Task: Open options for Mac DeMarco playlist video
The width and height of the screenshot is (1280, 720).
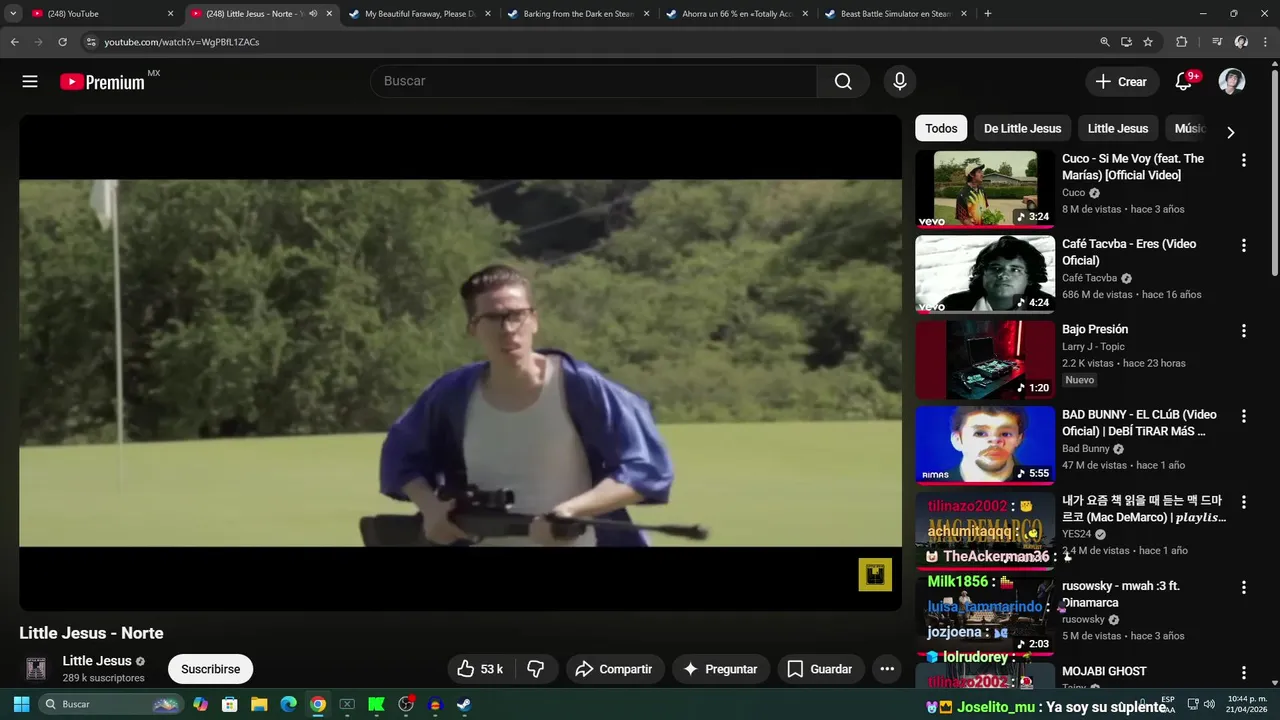Action: click(1243, 502)
